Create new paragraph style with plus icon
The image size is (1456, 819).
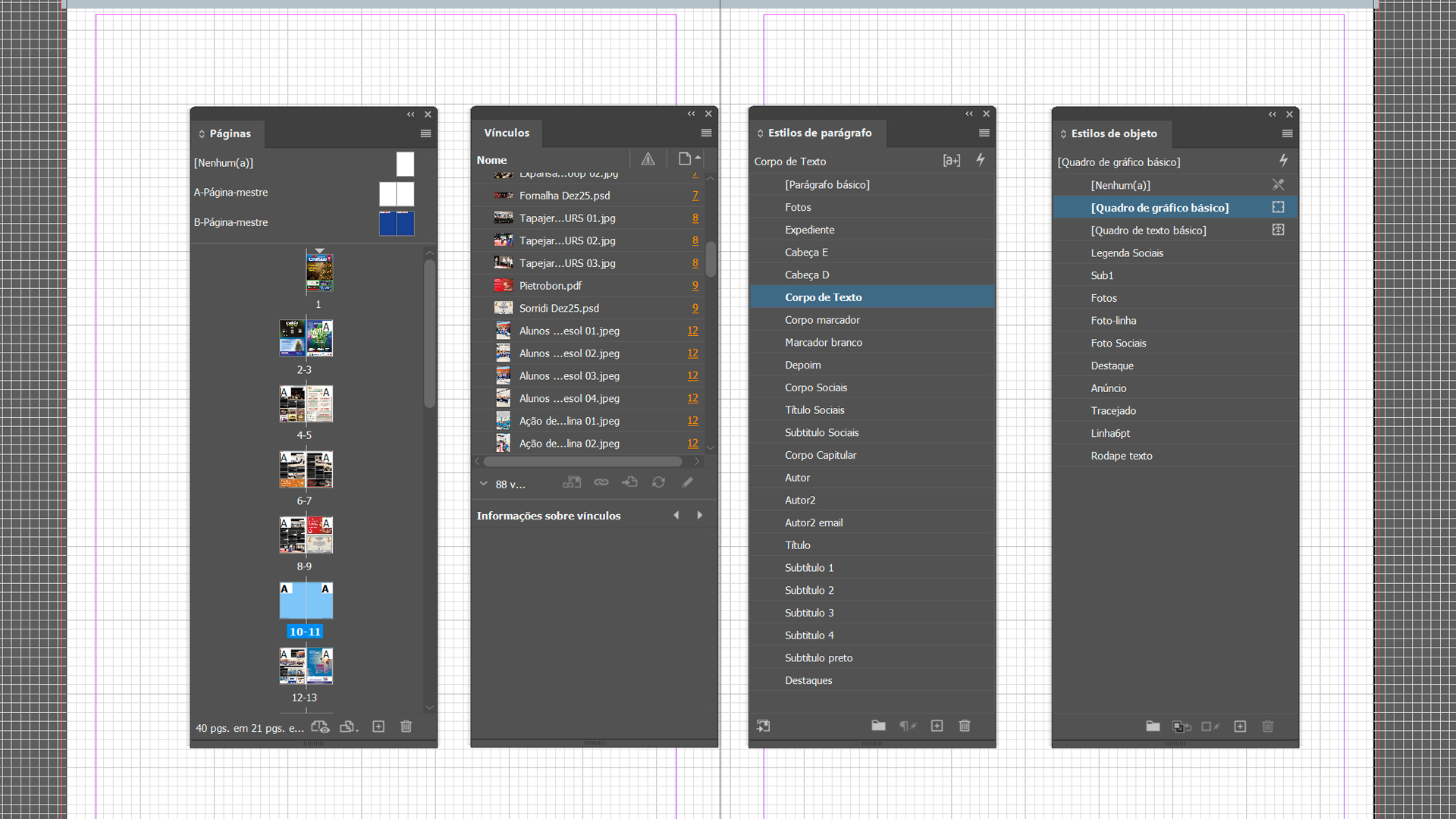click(x=937, y=726)
